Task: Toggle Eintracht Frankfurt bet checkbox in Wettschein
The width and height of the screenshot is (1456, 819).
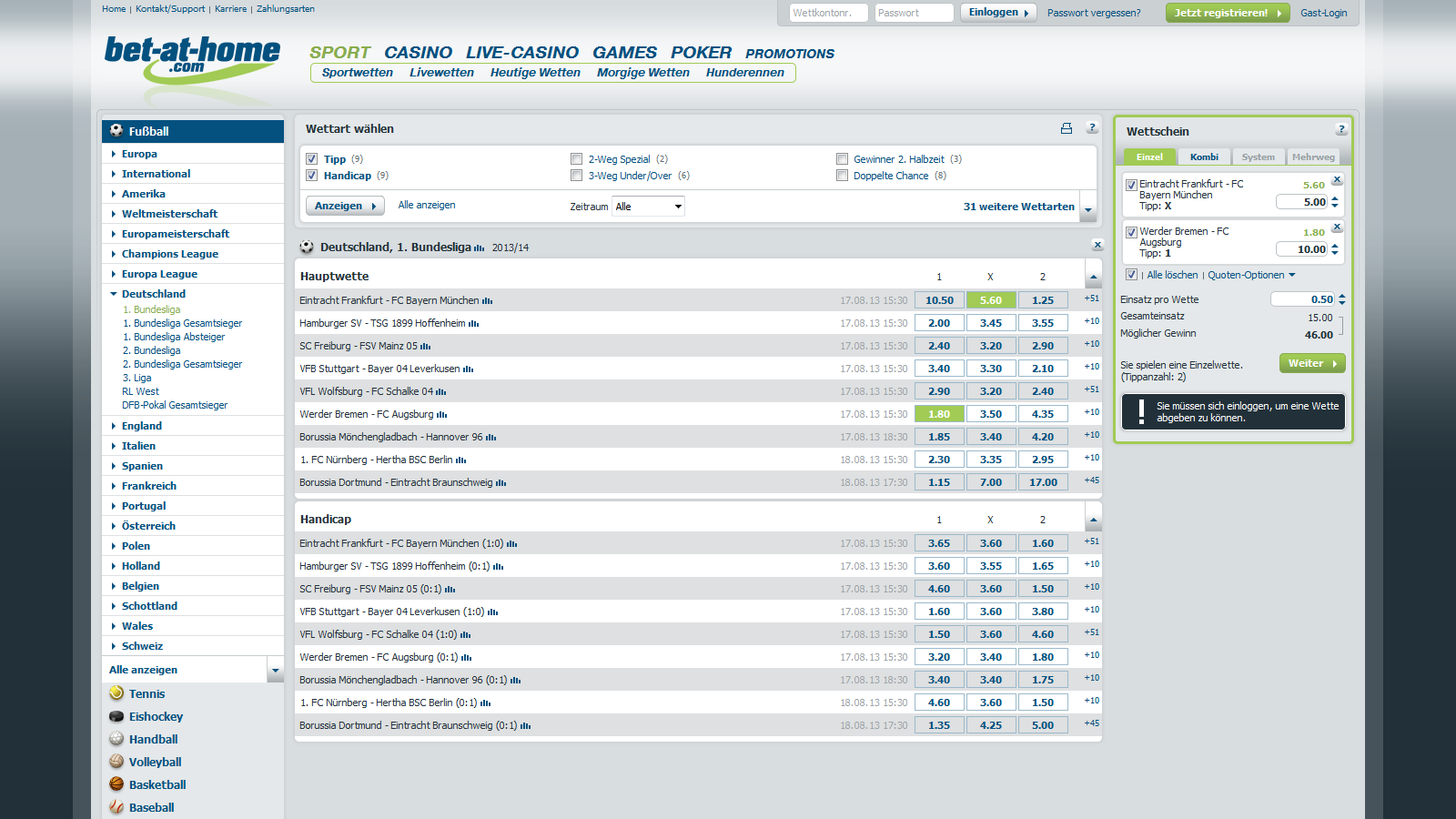Action: pos(1131,185)
